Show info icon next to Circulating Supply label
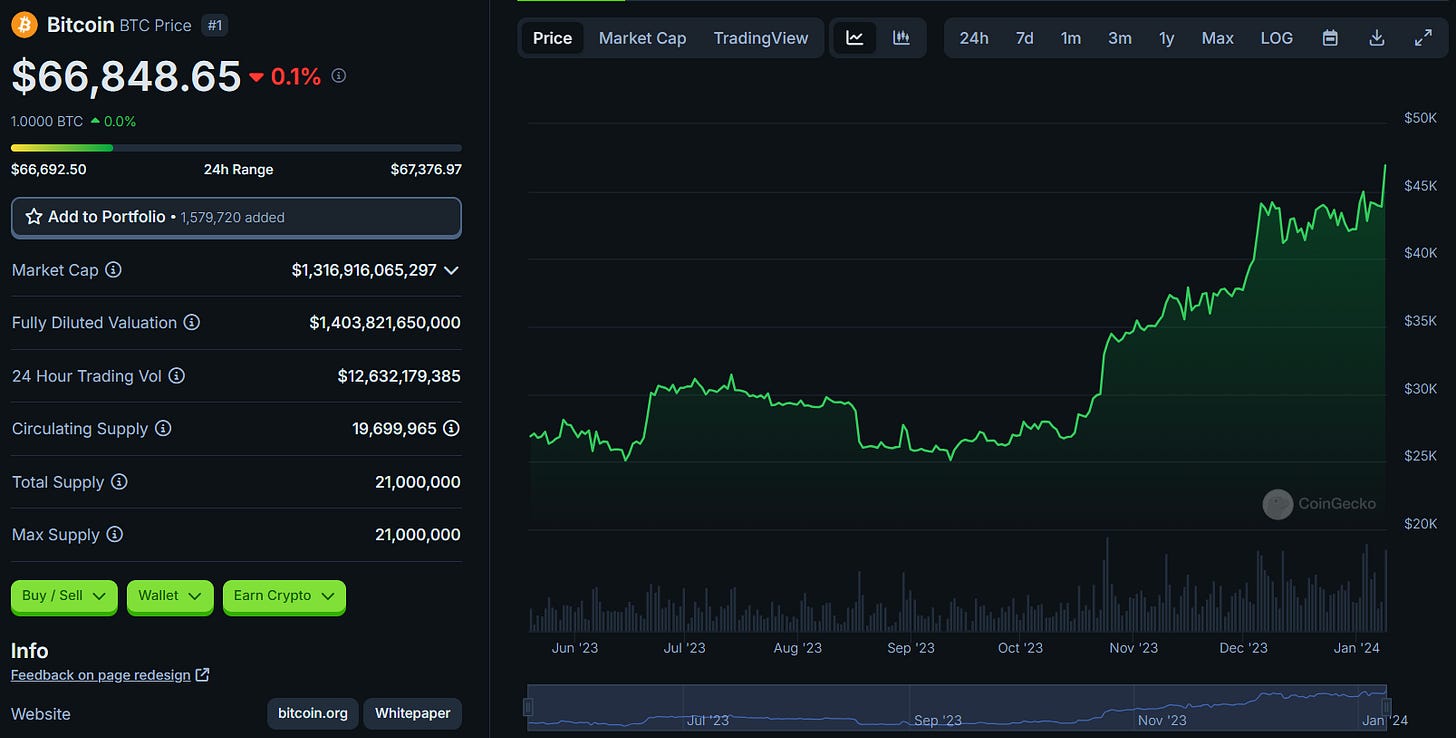The image size is (1456, 738). [x=163, y=428]
